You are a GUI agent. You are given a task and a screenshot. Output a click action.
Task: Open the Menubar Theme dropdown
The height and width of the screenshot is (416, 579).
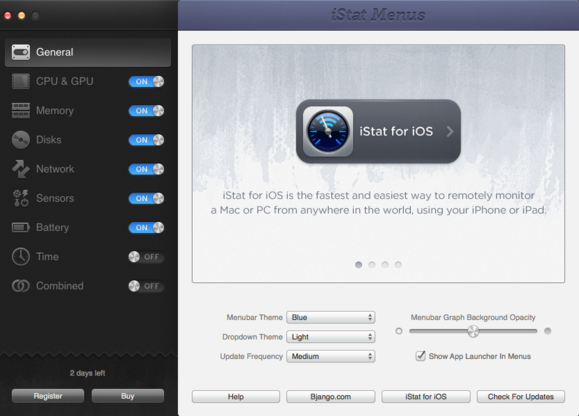click(331, 317)
